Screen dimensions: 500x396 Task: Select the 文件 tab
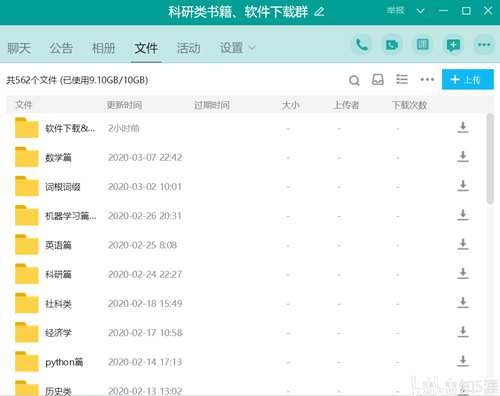click(x=146, y=48)
